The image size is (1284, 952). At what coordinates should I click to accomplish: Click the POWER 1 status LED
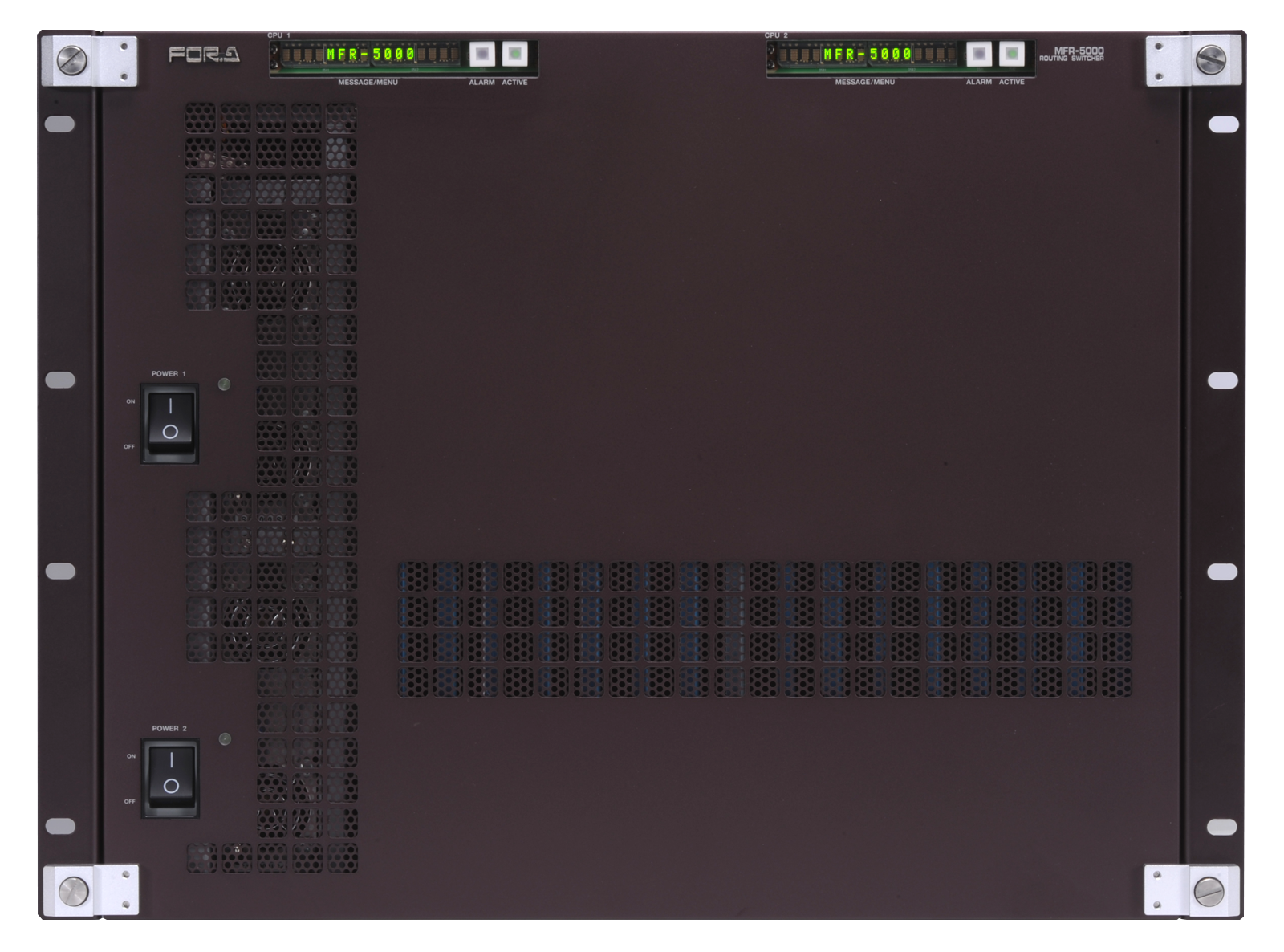tap(225, 384)
